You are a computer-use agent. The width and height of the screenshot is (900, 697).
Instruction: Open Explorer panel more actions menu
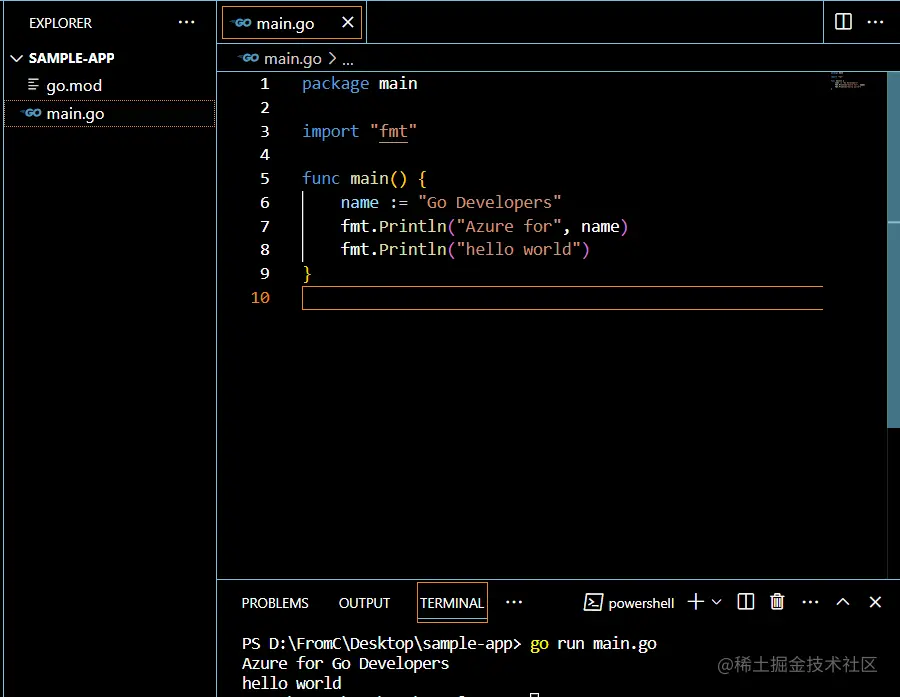point(187,22)
